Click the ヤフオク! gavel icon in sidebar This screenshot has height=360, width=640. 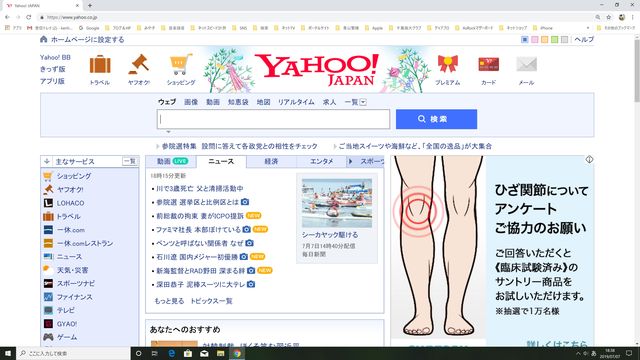[48, 189]
